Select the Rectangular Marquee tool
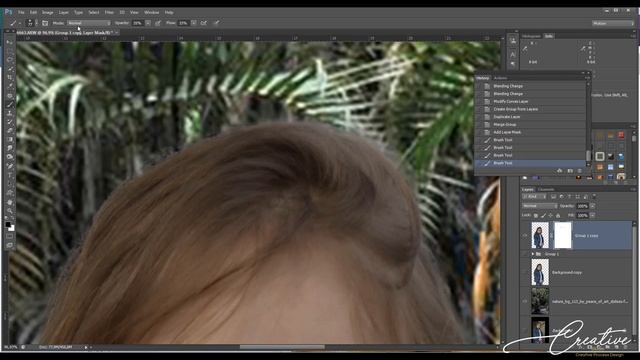Image resolution: width=640 pixels, height=360 pixels. click(x=9, y=51)
